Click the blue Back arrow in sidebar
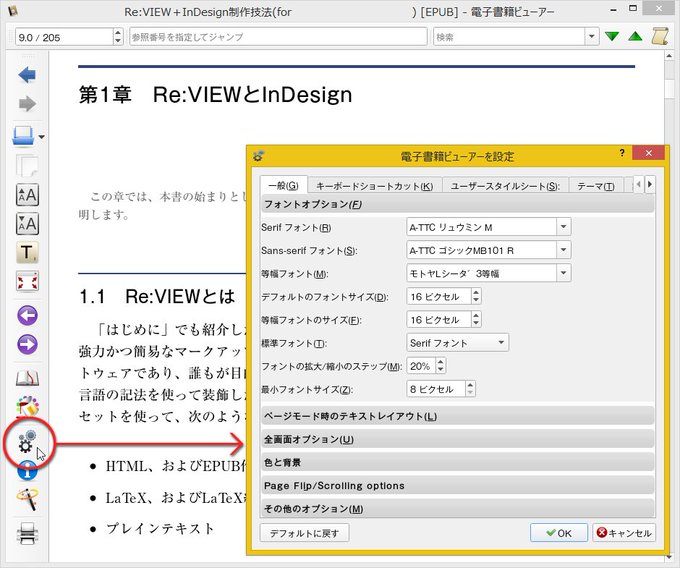 pyautogui.click(x=27, y=75)
